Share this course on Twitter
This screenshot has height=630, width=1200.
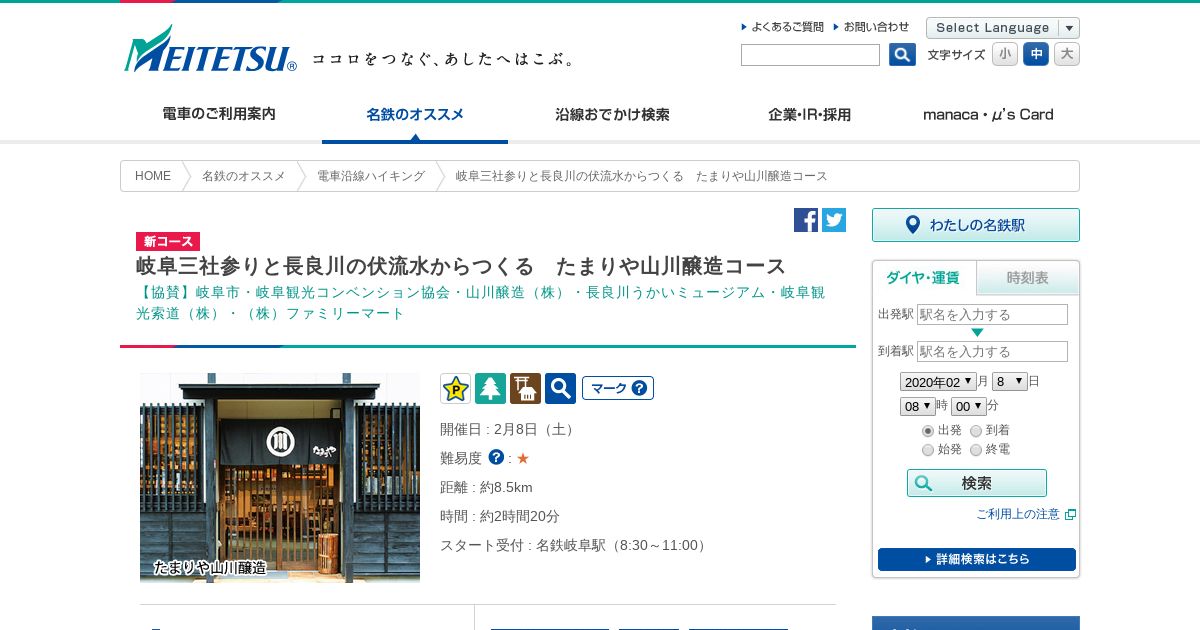(x=834, y=220)
